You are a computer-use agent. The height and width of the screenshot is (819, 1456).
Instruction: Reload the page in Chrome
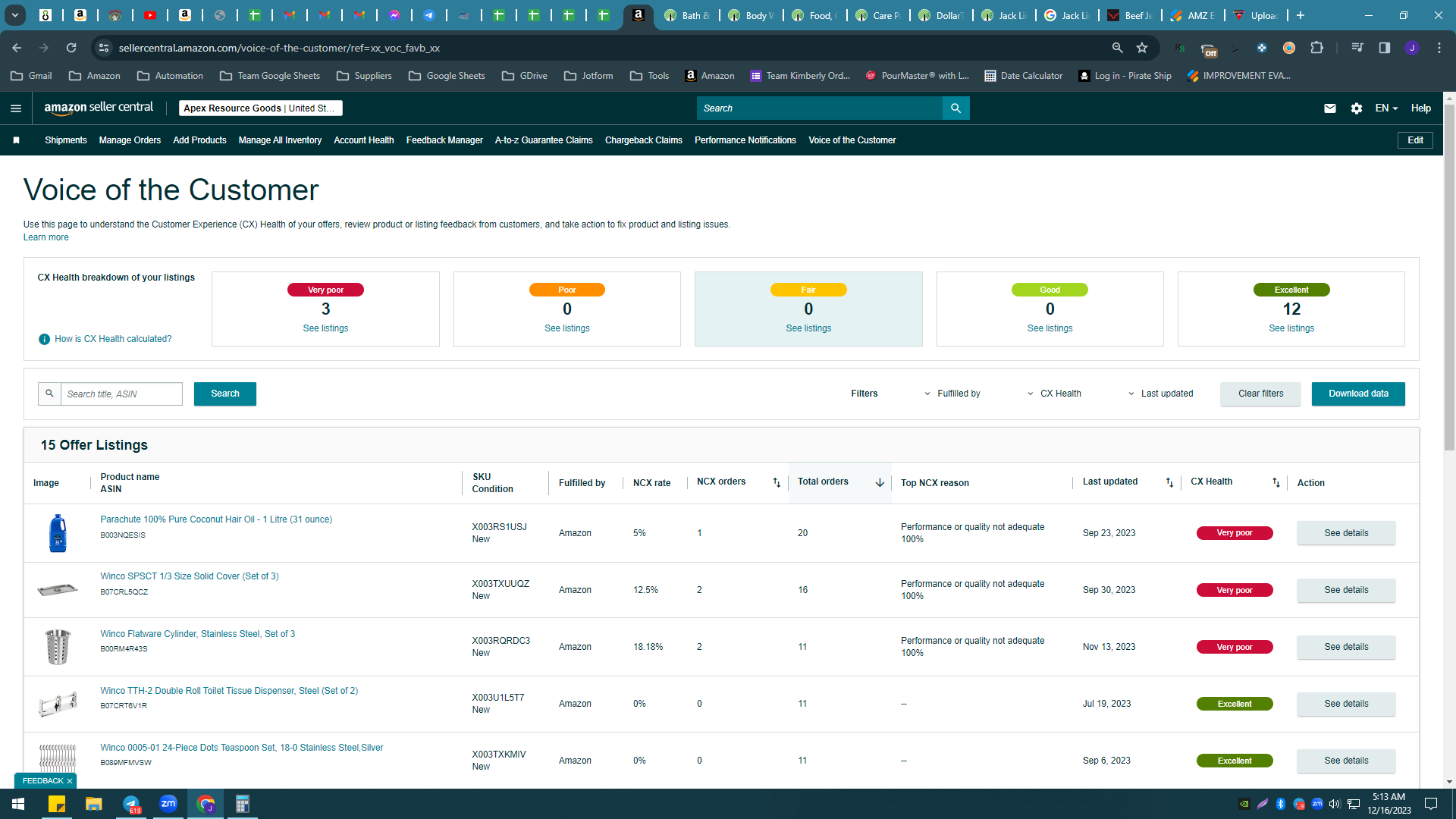click(71, 48)
